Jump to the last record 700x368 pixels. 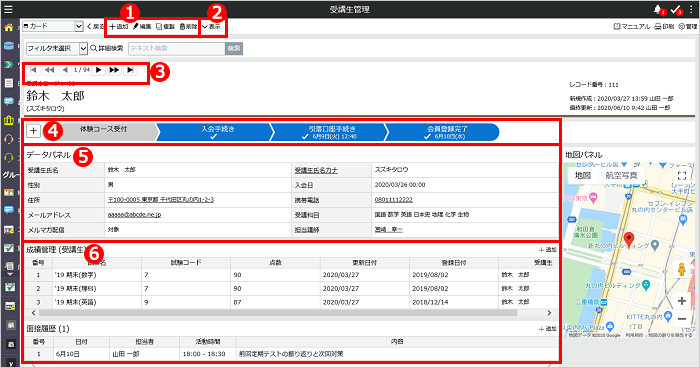[130, 70]
